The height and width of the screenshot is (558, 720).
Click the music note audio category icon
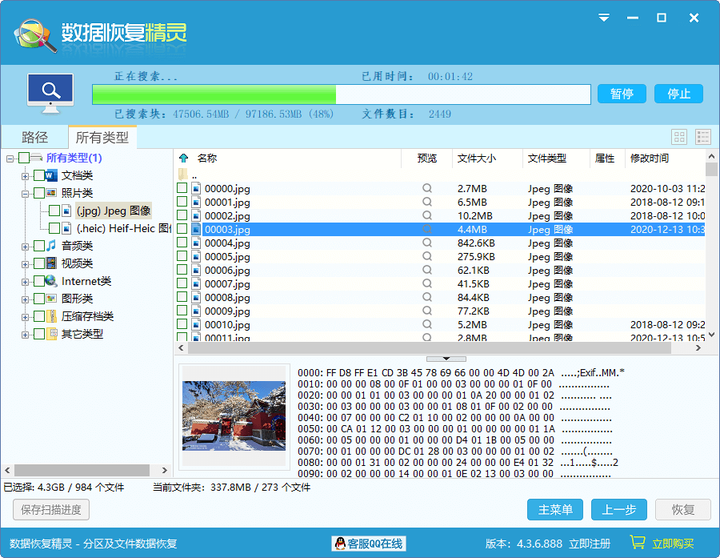pos(51,246)
